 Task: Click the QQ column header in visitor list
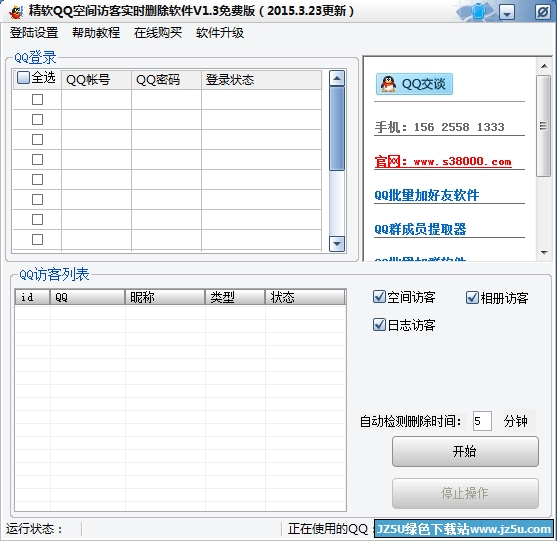click(87, 297)
